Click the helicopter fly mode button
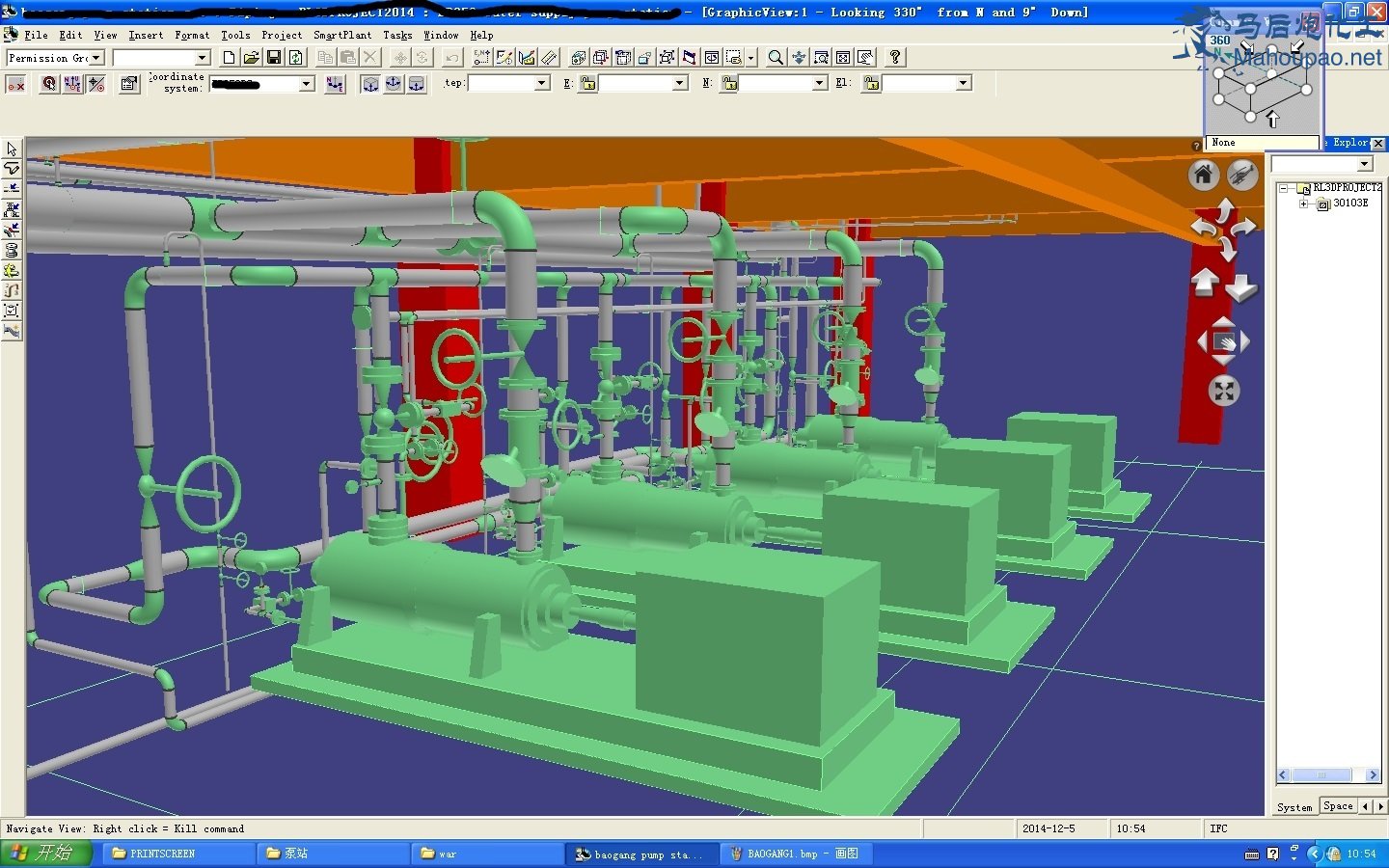Image resolution: width=1389 pixels, height=868 pixels. [1242, 175]
